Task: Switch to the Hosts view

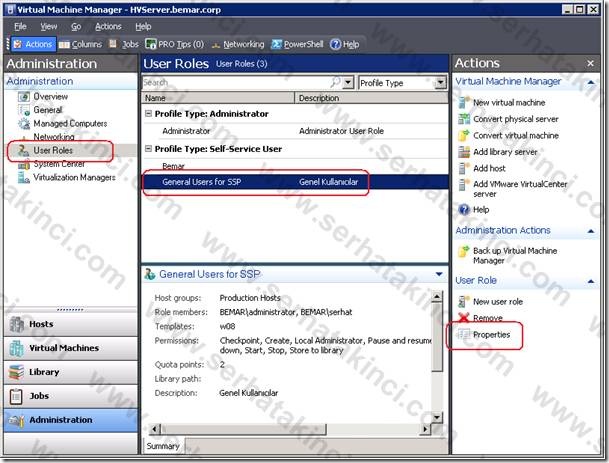Action: point(71,324)
